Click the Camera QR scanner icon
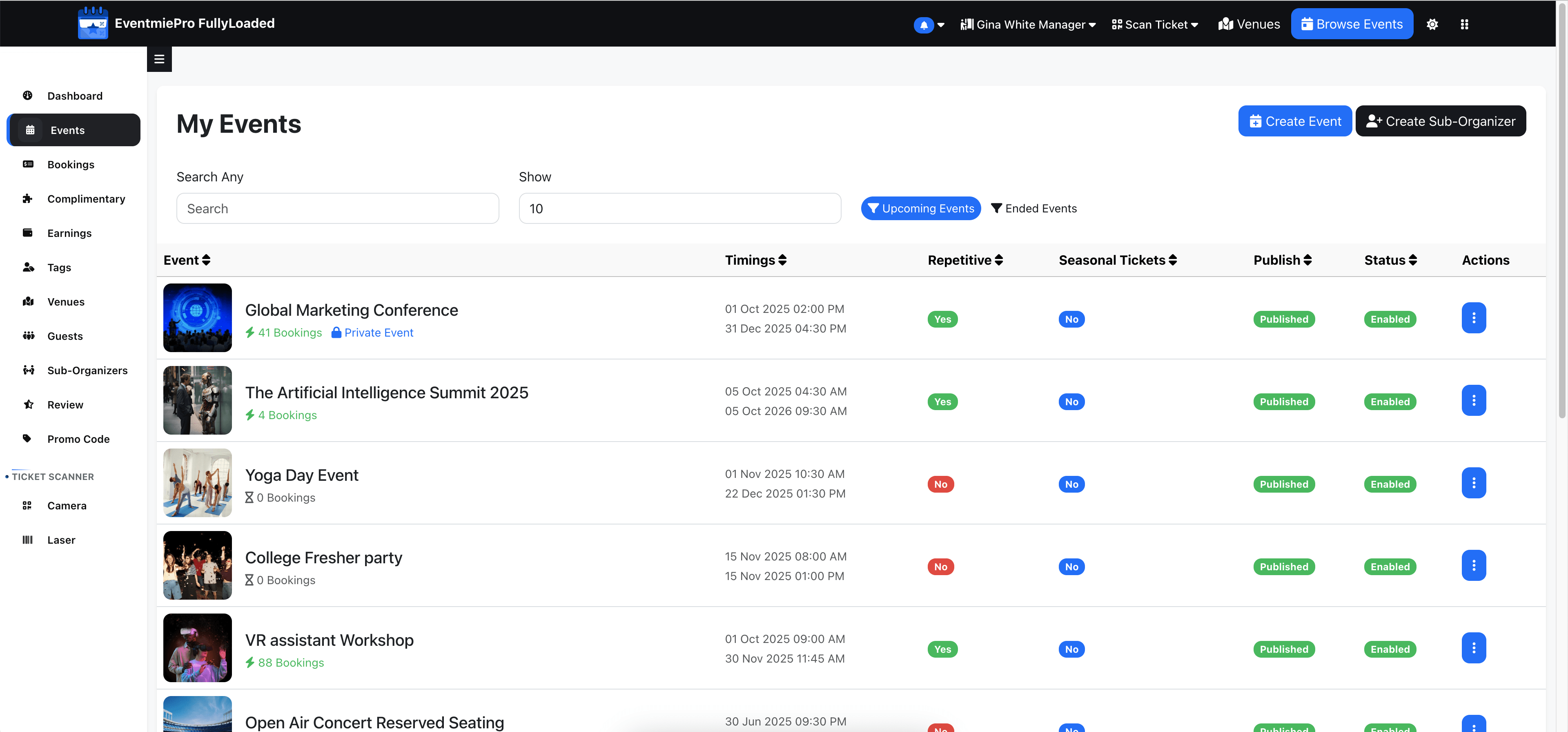Screen dimensions: 1568x732 pos(27,505)
